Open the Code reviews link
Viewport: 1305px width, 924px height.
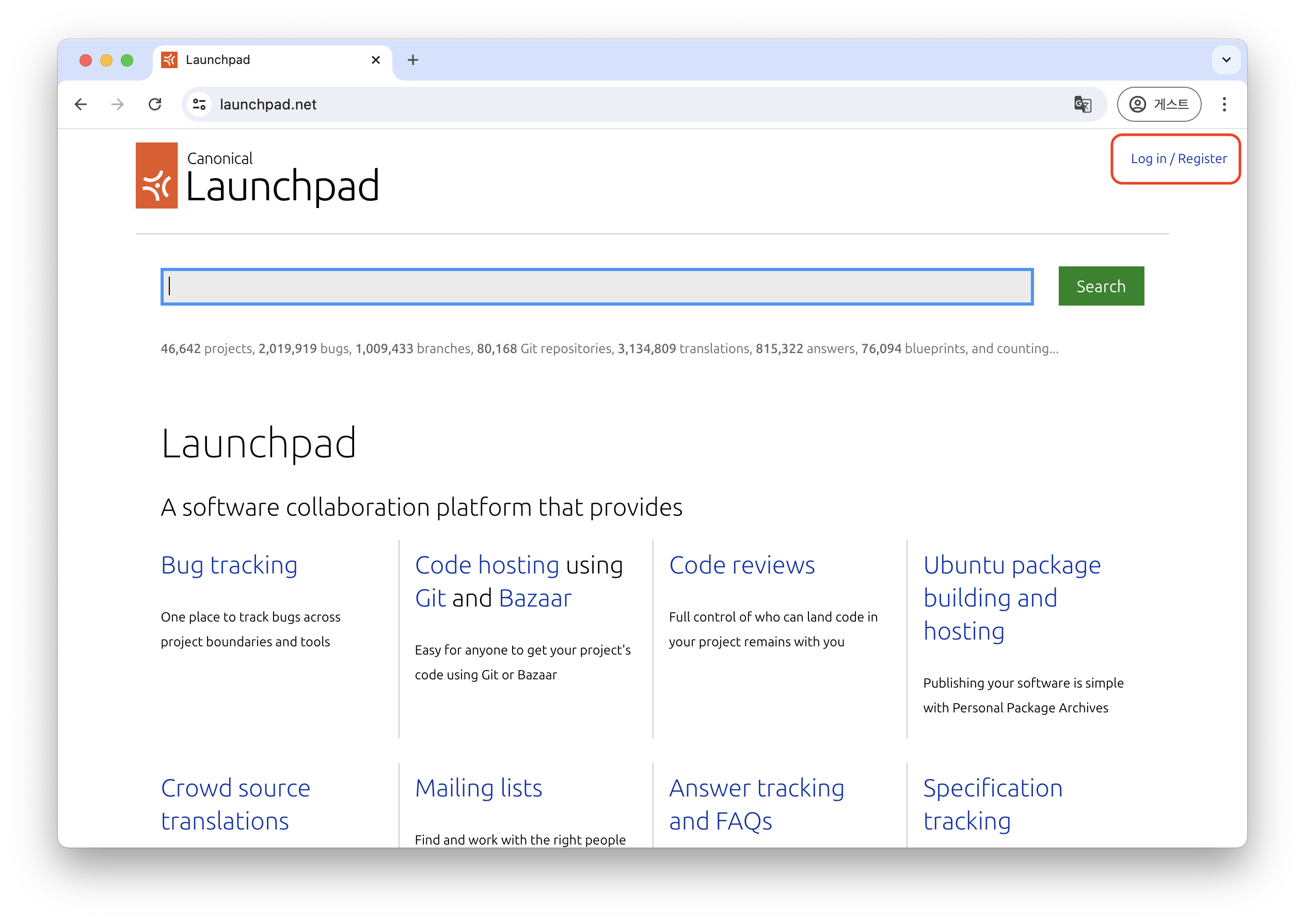pos(741,565)
